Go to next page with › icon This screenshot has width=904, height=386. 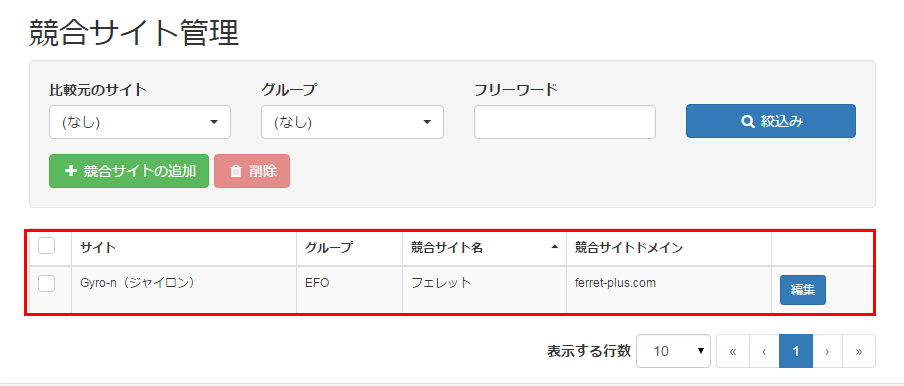(x=827, y=351)
